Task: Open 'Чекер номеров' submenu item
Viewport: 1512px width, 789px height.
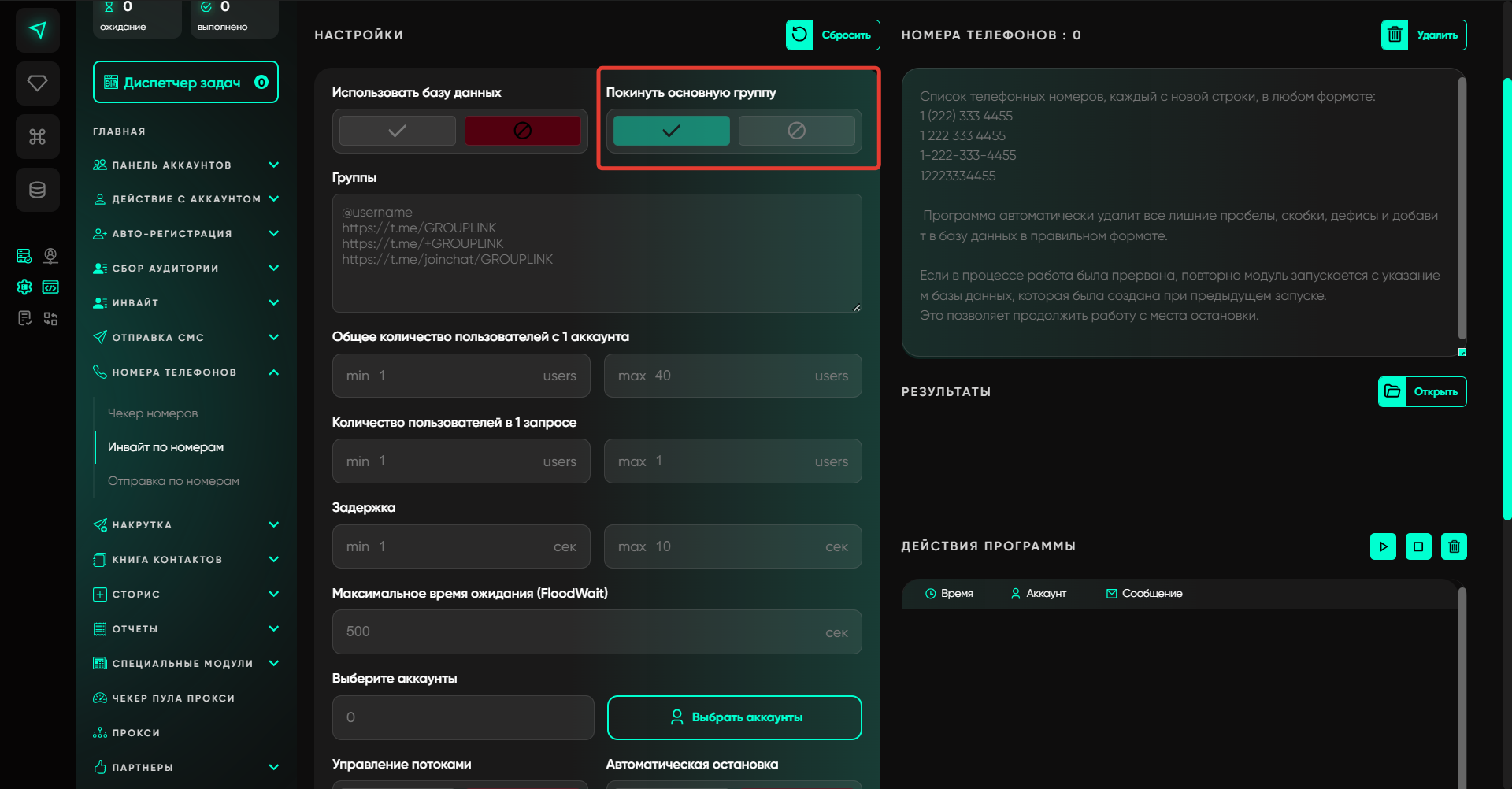Action: 153,413
